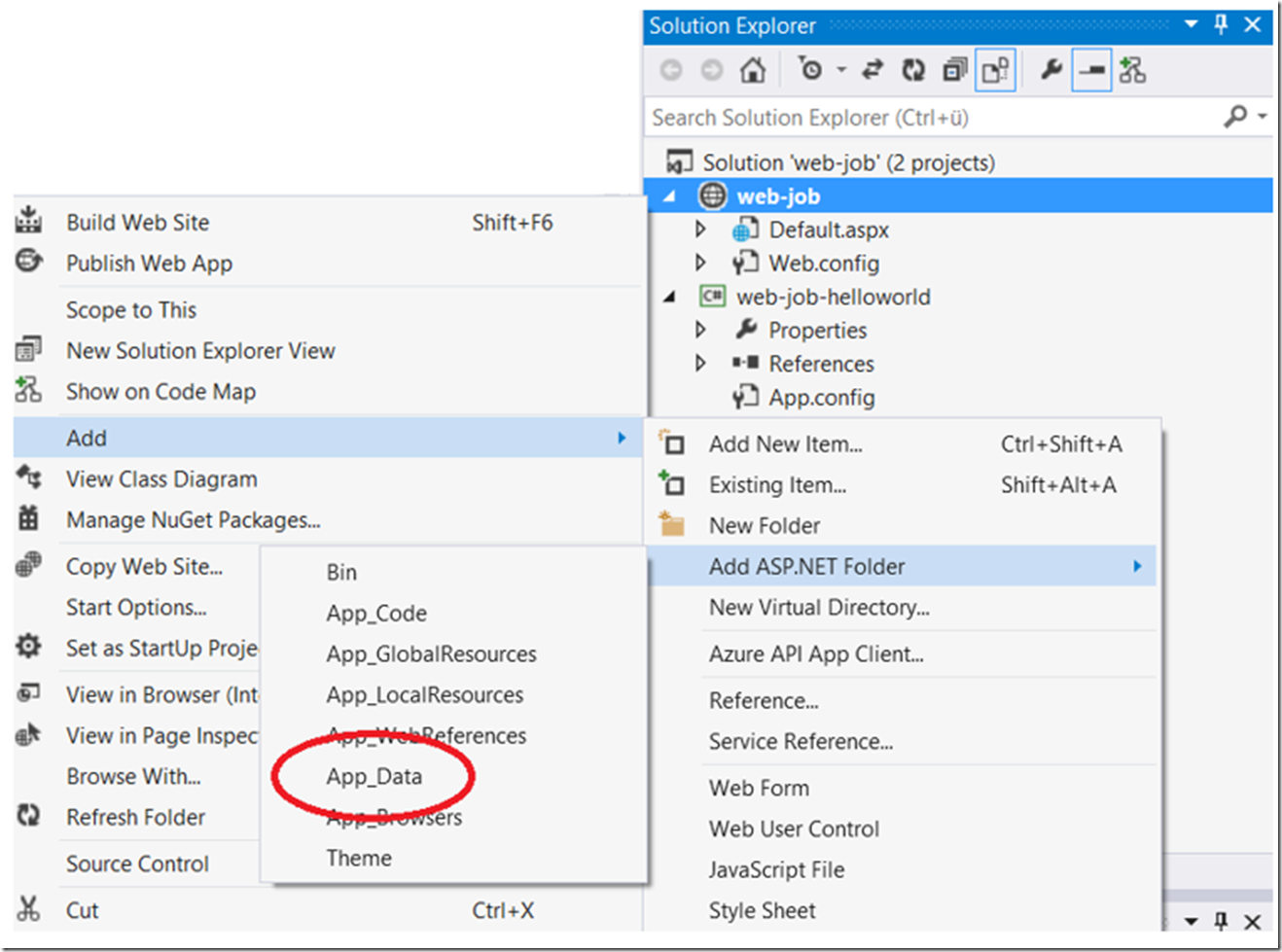This screenshot has width=1282, height=952.
Task: Click the Back navigation arrow in Solution Explorer
Action: 670,70
